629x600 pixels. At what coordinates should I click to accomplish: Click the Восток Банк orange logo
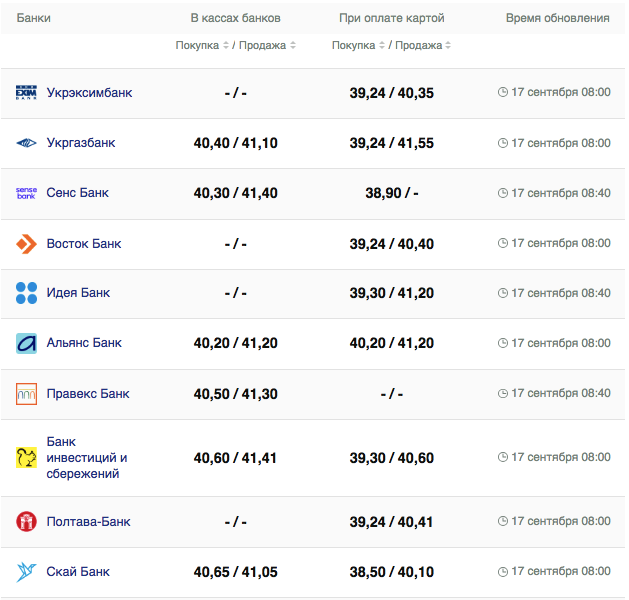coord(26,243)
